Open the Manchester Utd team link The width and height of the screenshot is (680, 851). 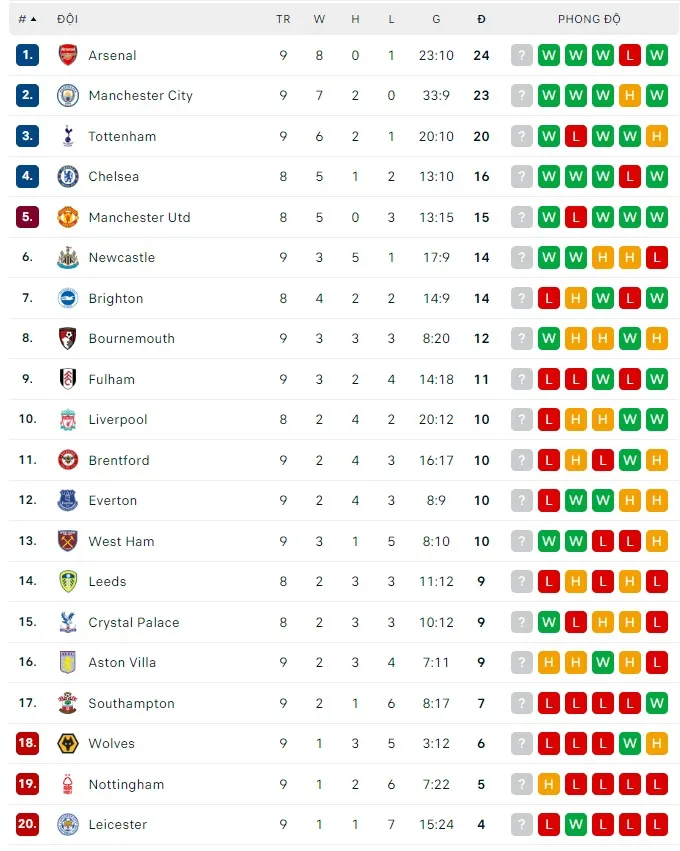(x=139, y=217)
